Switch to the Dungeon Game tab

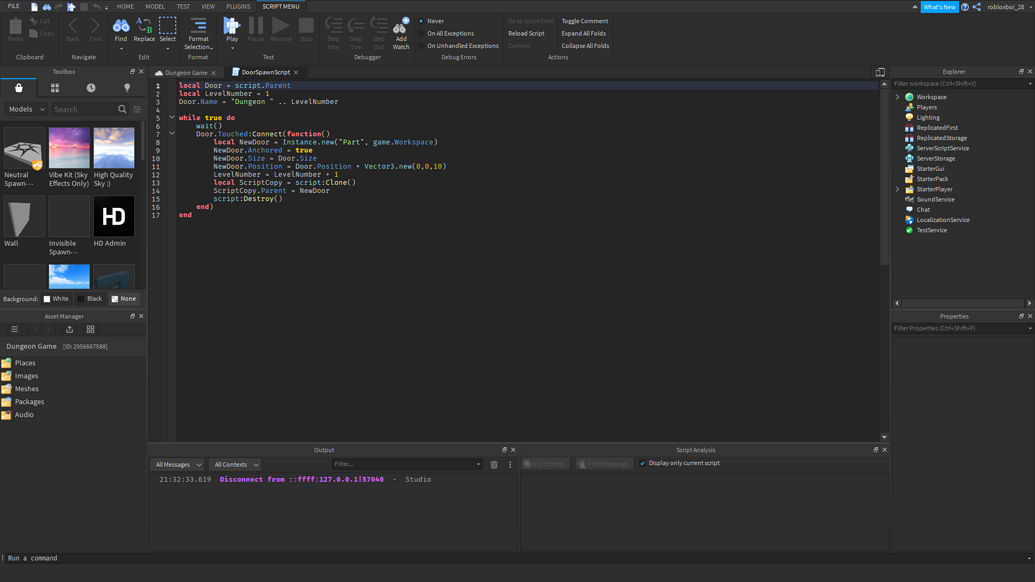(186, 73)
